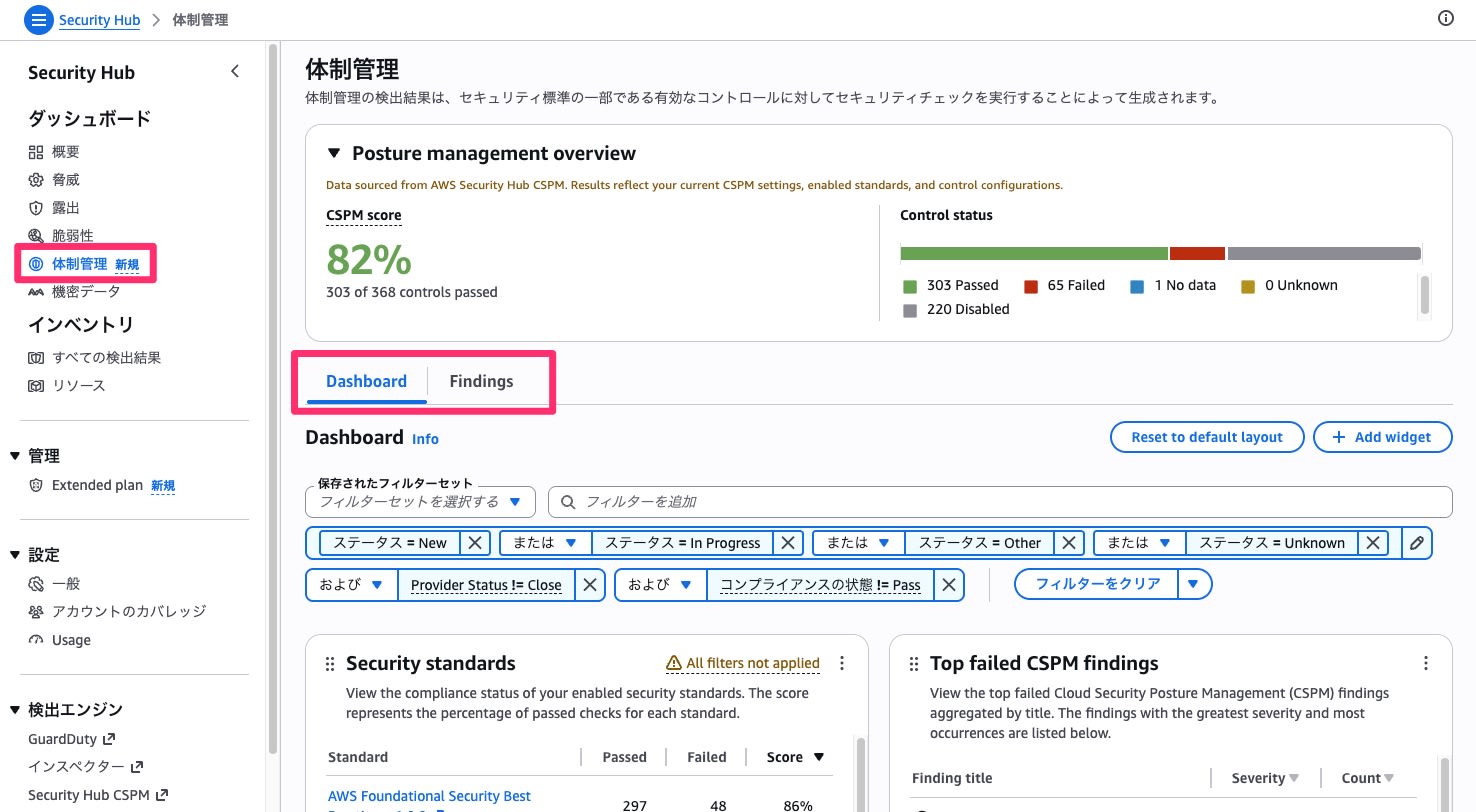This screenshot has height=812, width=1476.
Task: Open および operator before Provider Status
Action: (x=351, y=585)
